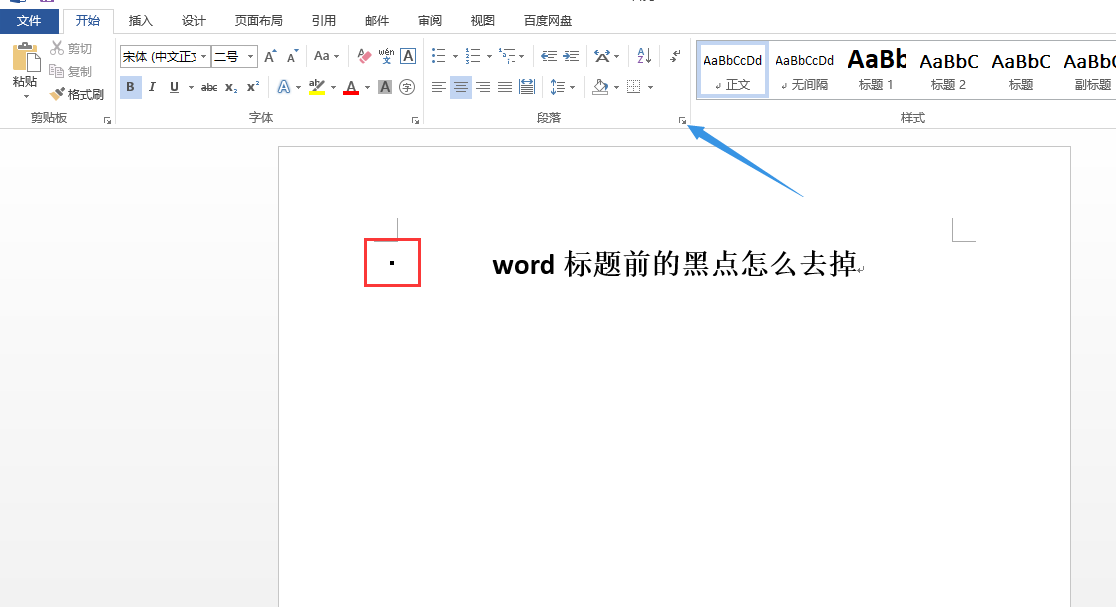Click the document title text
Screen dimensions: 1116x607
click(x=675, y=264)
